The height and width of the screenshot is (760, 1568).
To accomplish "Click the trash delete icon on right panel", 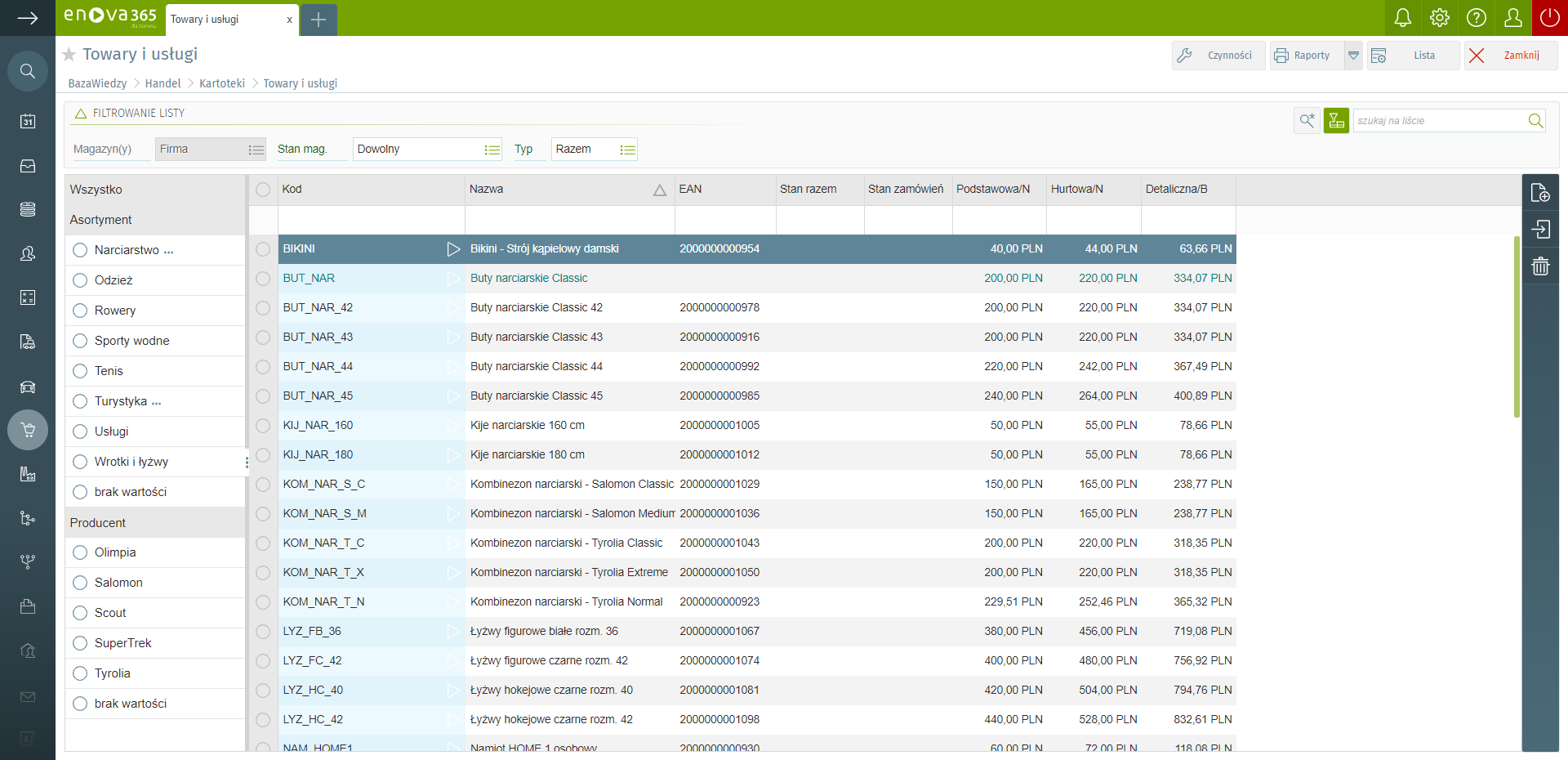I will pos(1540,266).
